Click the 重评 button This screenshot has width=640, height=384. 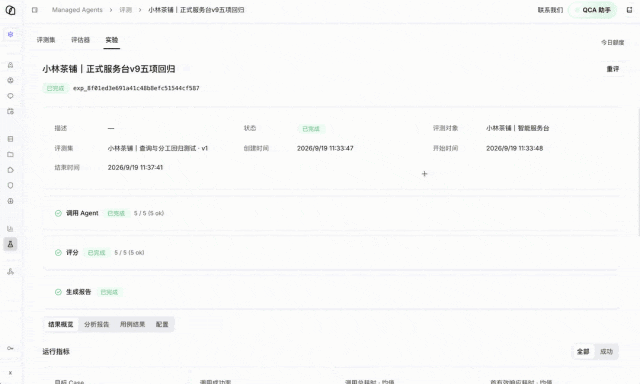tap(613, 69)
